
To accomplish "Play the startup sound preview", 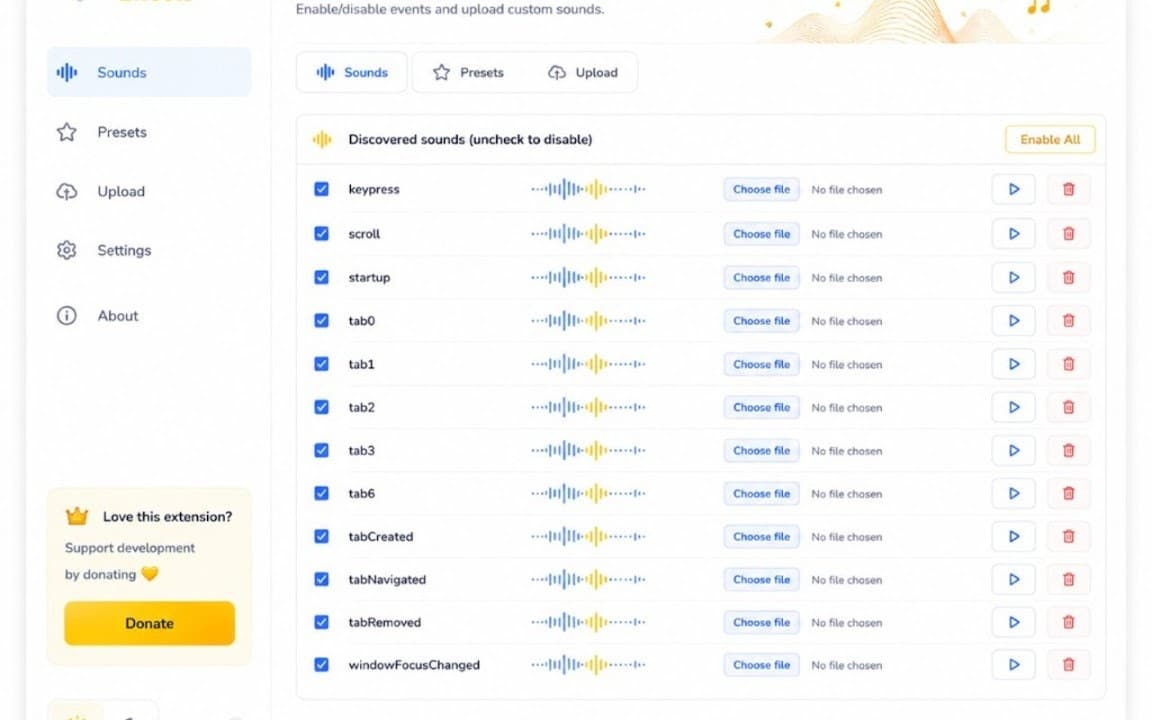I will click(x=1013, y=278).
